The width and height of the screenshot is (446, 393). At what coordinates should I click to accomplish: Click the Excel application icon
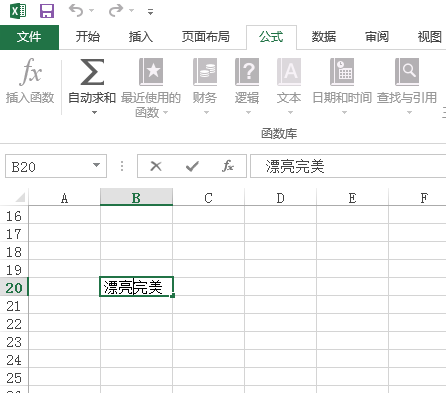click(18, 11)
